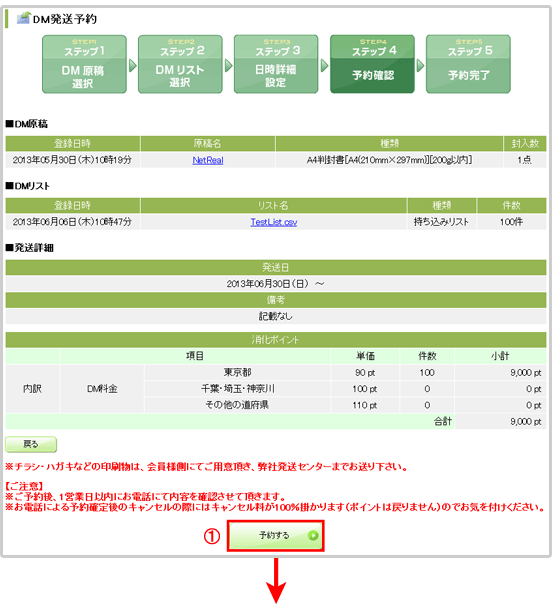Open the NetReal manuscript link
Screen dimensions: 552x610
pos(208,160)
